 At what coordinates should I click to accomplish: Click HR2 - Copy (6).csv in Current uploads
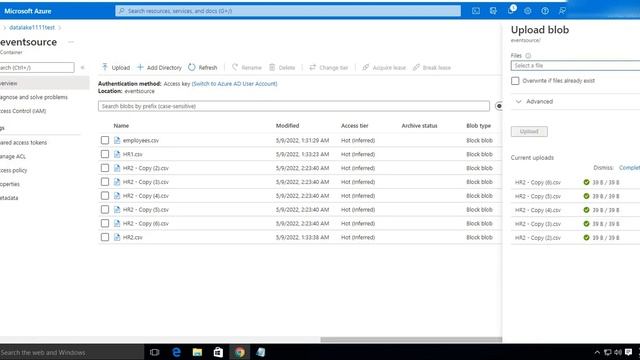point(538,182)
